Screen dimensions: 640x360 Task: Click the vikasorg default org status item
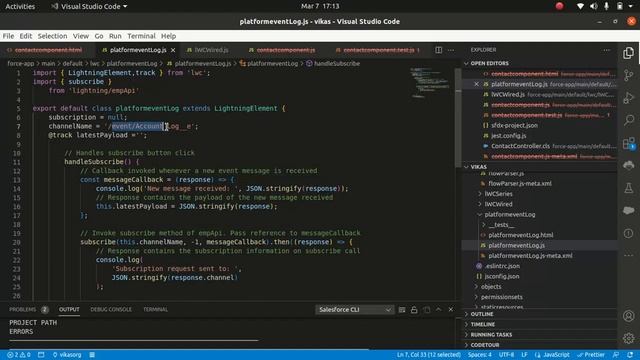pos(67,355)
